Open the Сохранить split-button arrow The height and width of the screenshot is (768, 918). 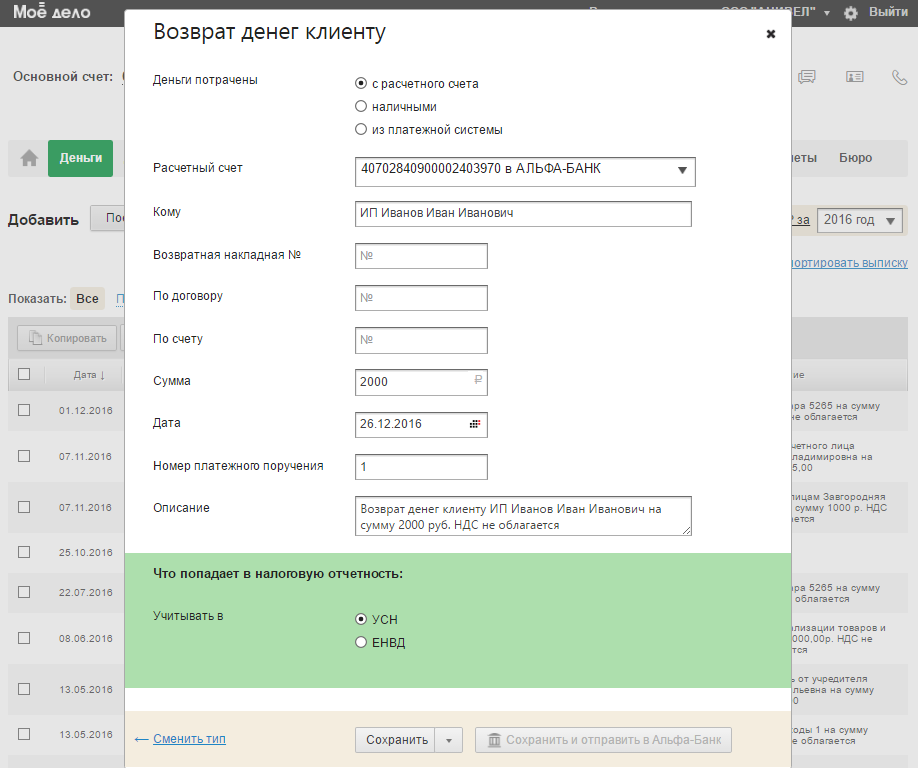click(449, 740)
